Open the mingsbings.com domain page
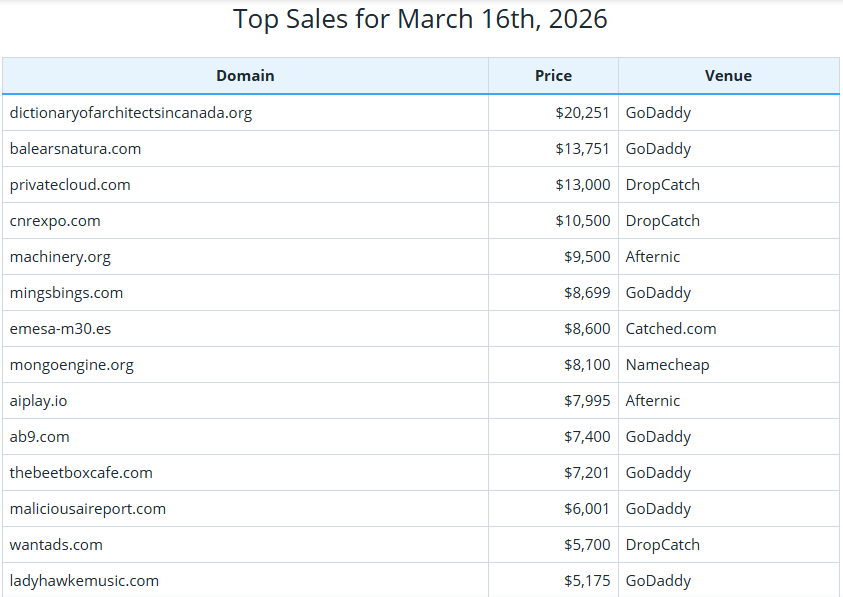This screenshot has width=843, height=597. (x=64, y=292)
